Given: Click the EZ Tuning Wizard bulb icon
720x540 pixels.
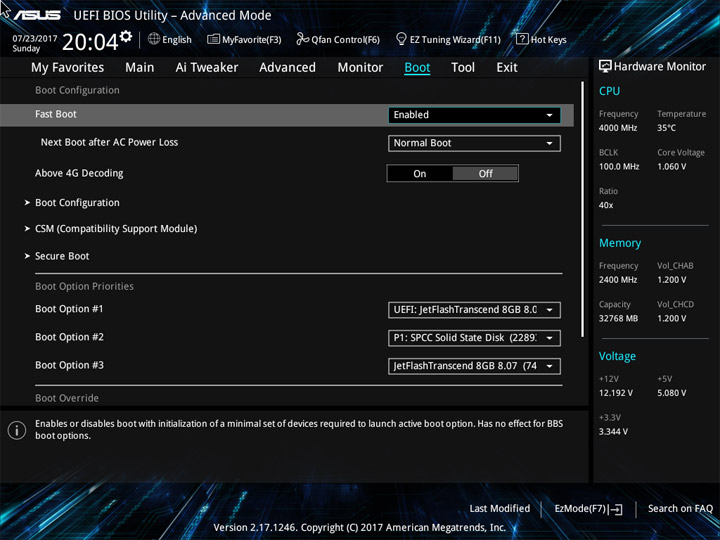Looking at the screenshot, I should [401, 39].
